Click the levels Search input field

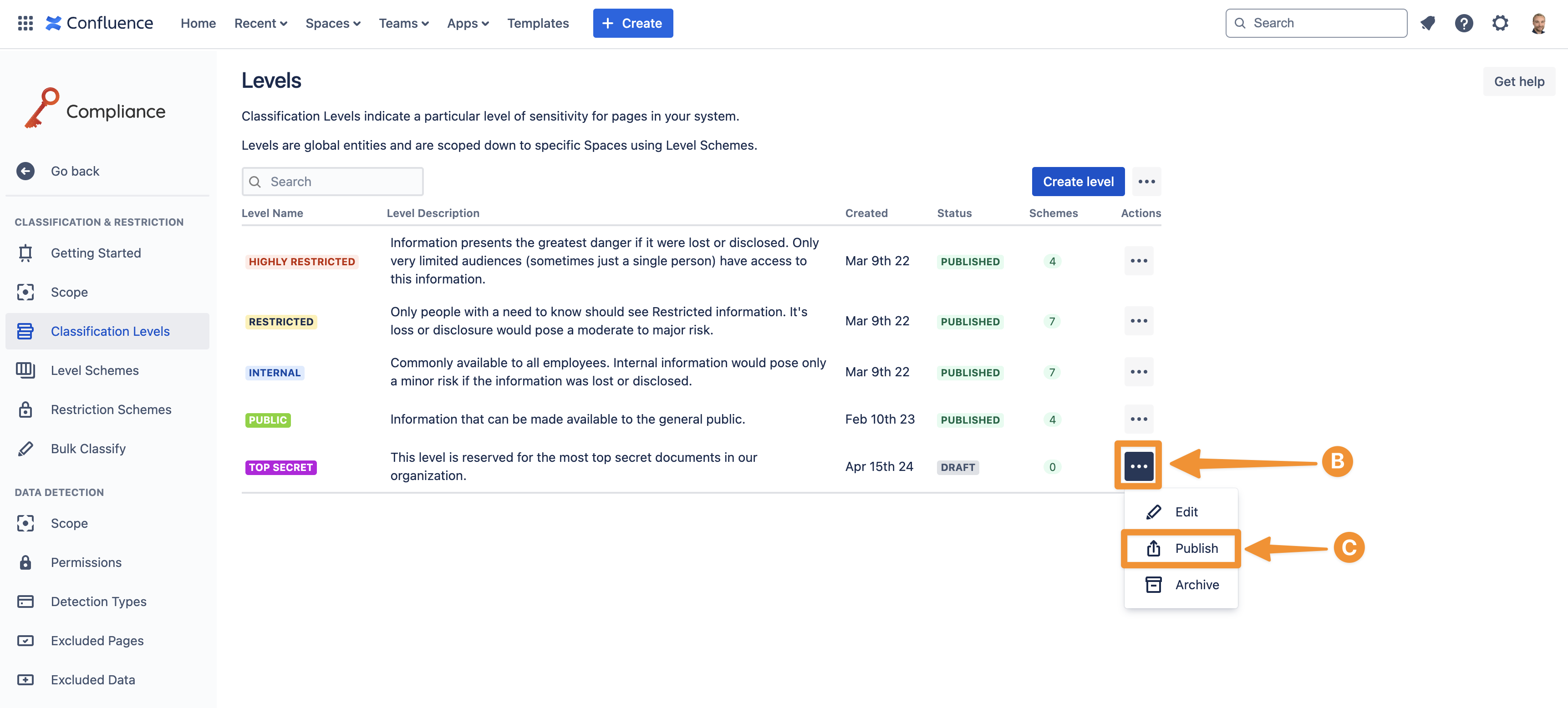click(x=332, y=181)
